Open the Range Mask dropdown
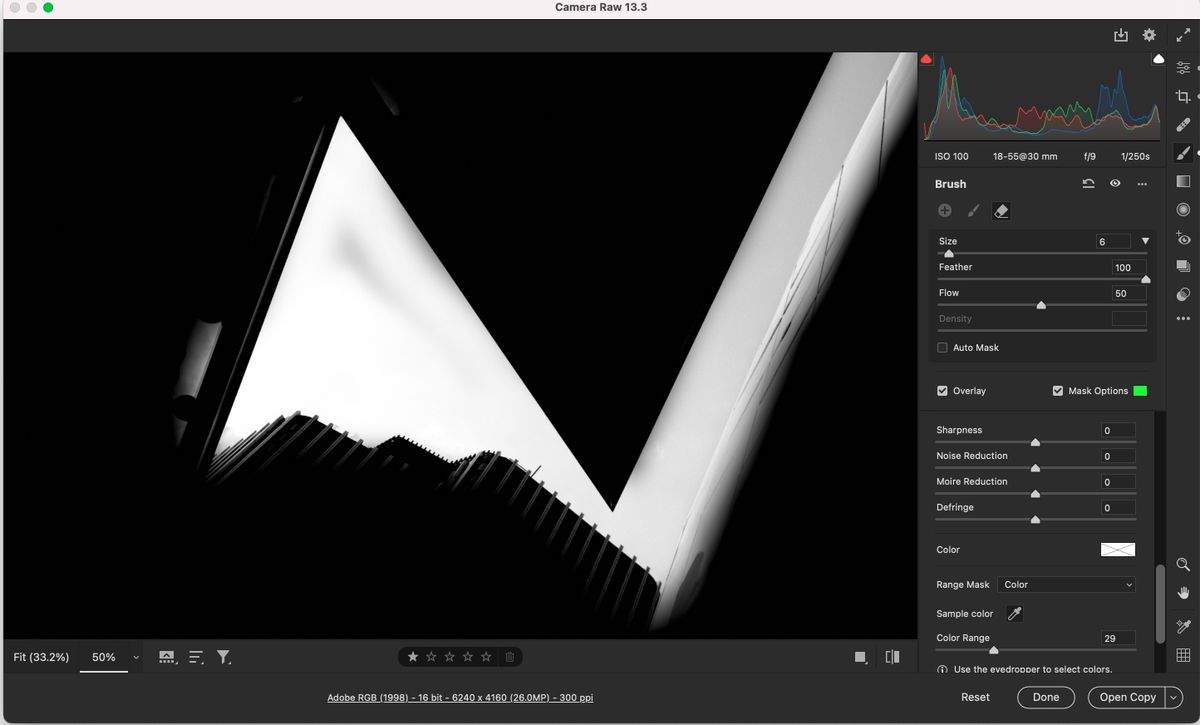The height and width of the screenshot is (725, 1200). point(1066,584)
